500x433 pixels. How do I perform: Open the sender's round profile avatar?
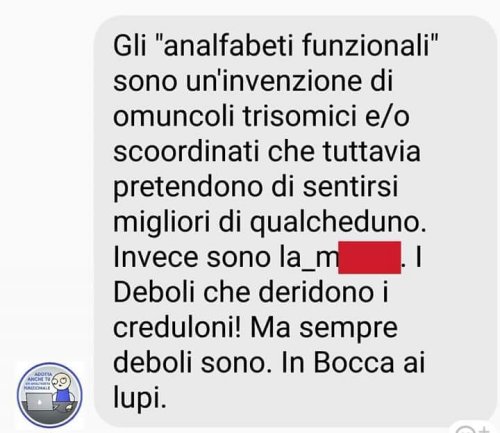tap(50, 395)
